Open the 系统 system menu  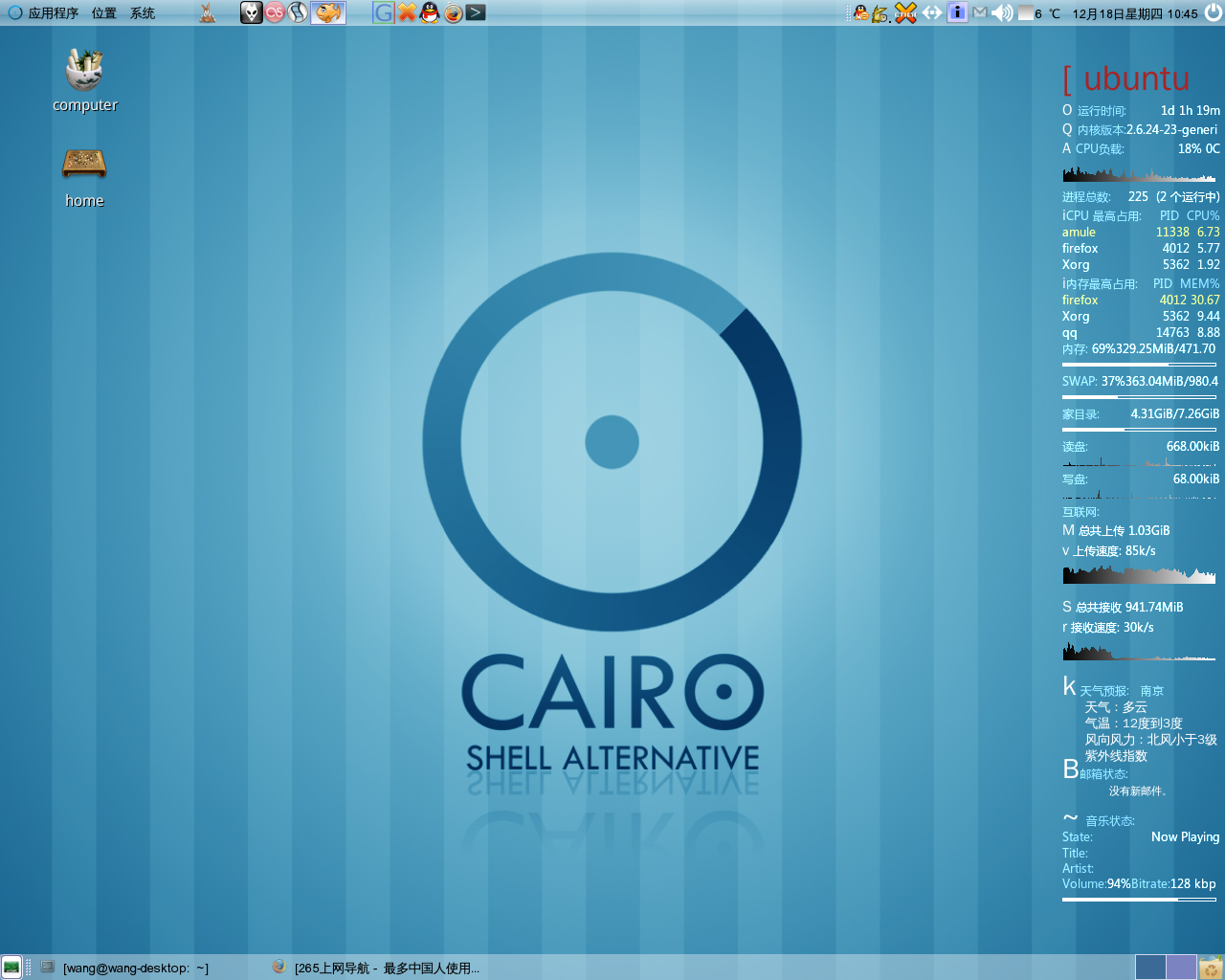coord(143,13)
